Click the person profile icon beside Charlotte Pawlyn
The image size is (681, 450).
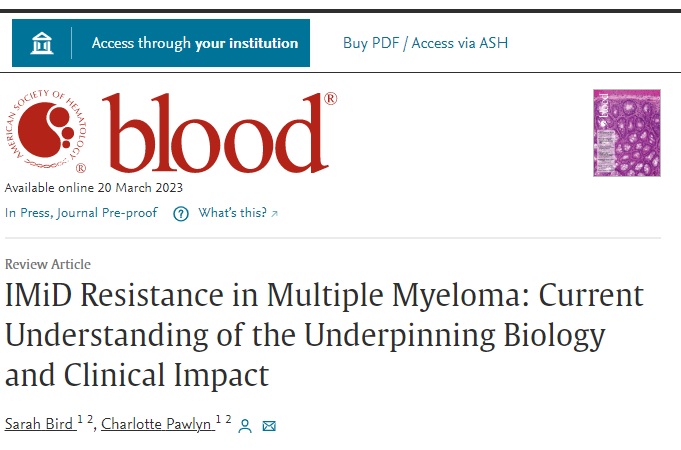click(246, 425)
